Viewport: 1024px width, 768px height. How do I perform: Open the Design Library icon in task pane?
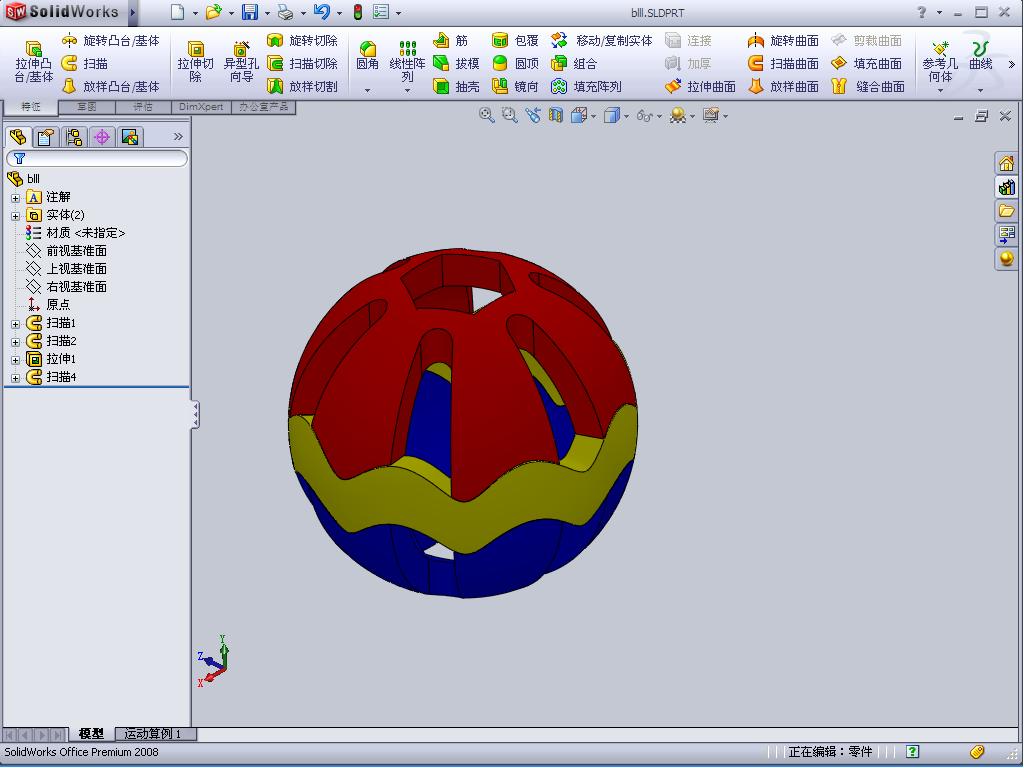(x=1006, y=187)
